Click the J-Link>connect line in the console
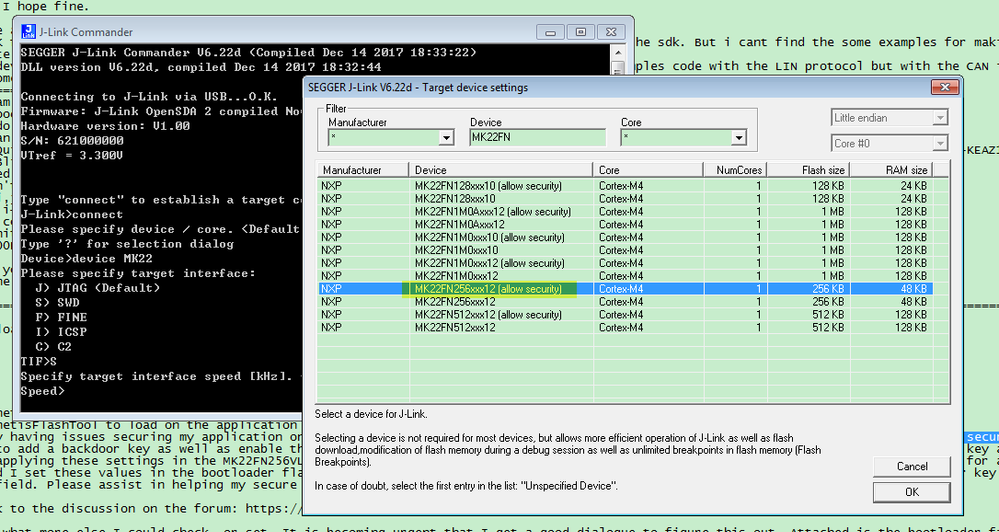999x532 pixels. point(71,215)
